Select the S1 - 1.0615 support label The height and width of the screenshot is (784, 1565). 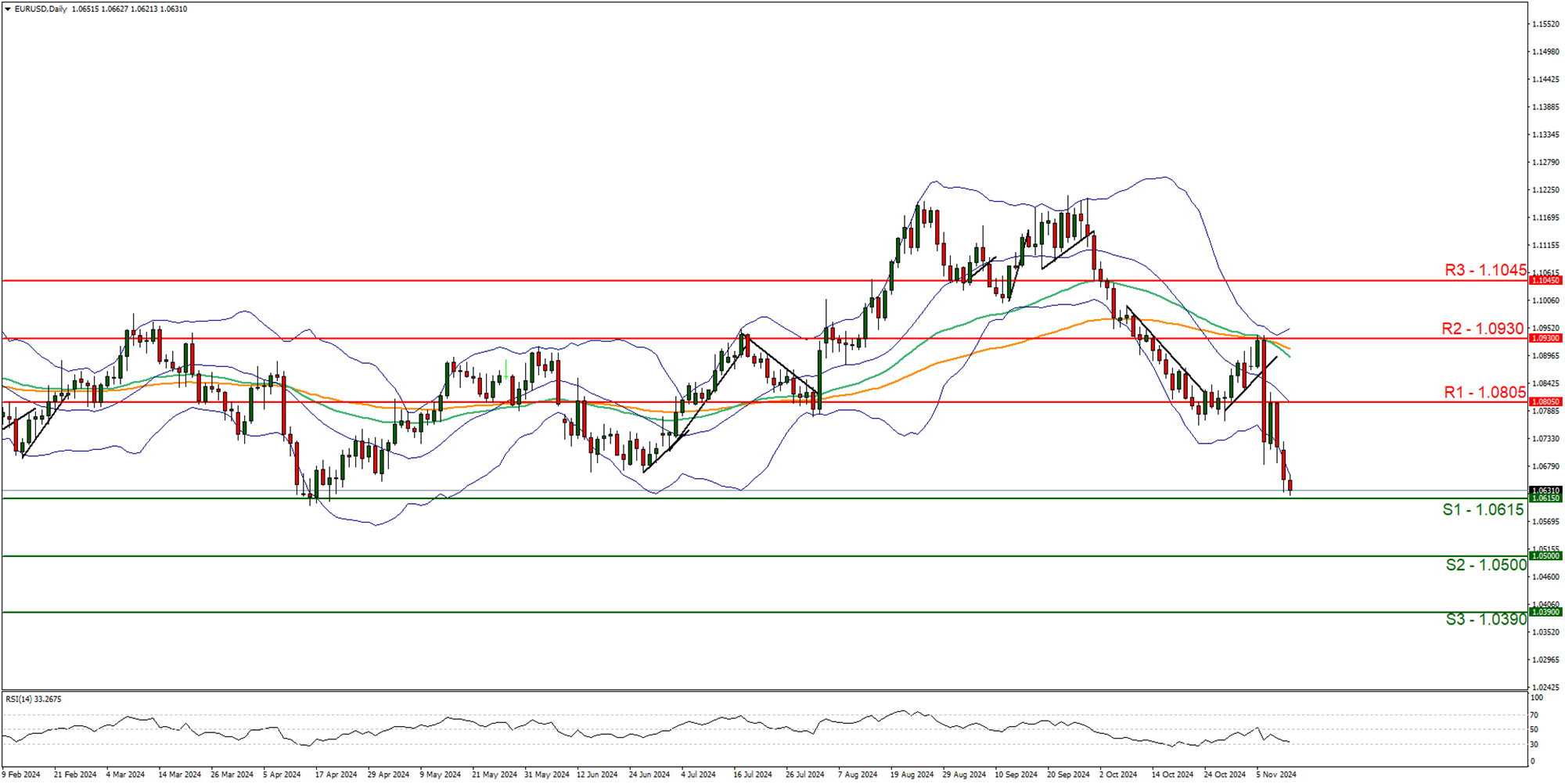(x=1483, y=509)
